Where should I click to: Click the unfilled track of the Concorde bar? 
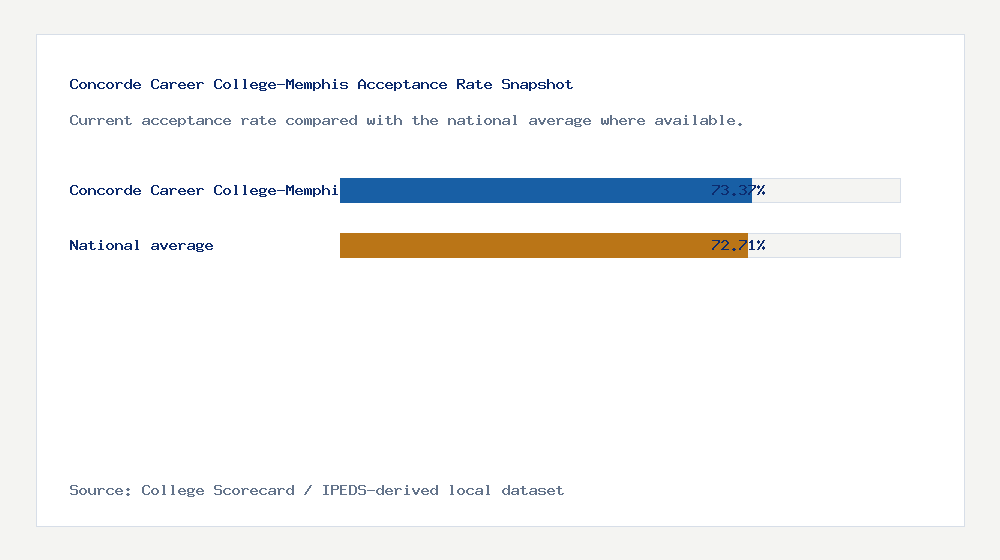tap(832, 190)
